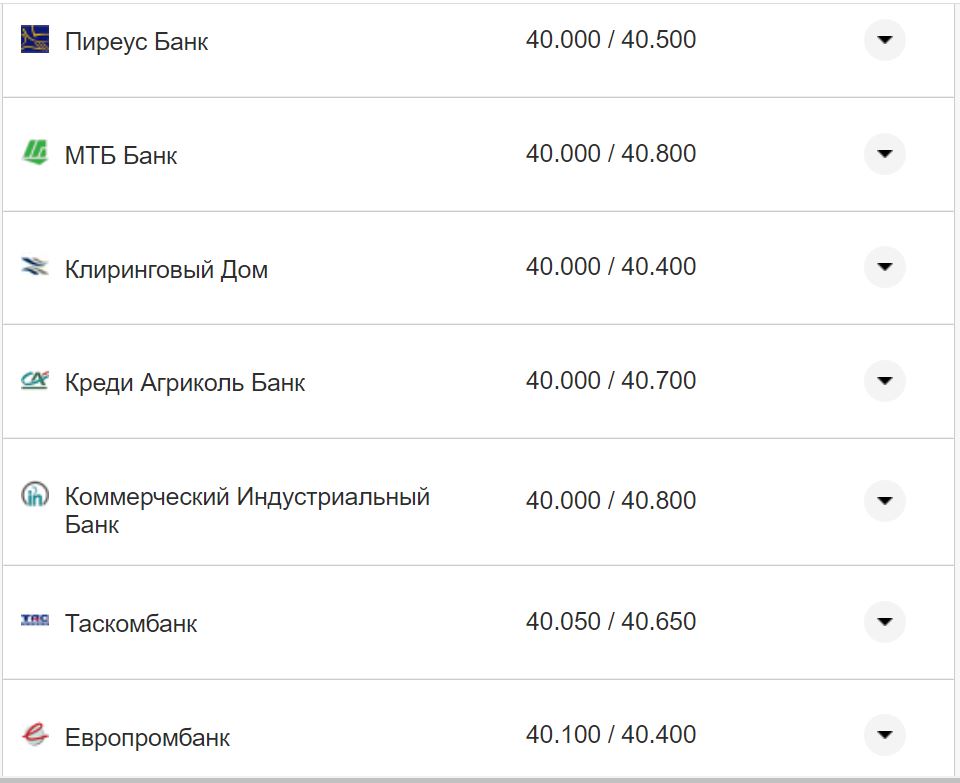The height and width of the screenshot is (783, 960).
Task: Click the МТБ Банк name text
Action: 121,155
